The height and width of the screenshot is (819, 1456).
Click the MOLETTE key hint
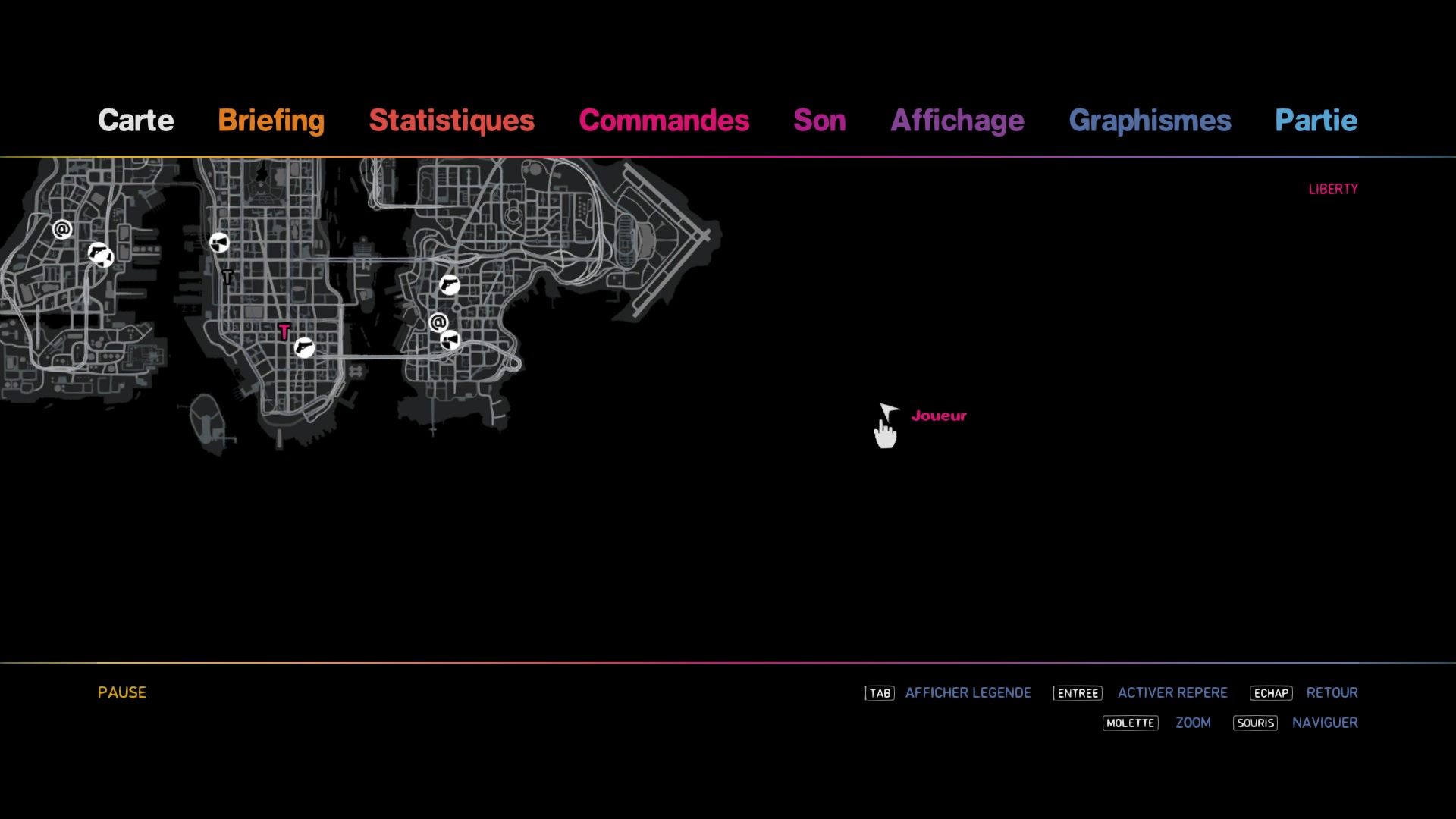1130,723
